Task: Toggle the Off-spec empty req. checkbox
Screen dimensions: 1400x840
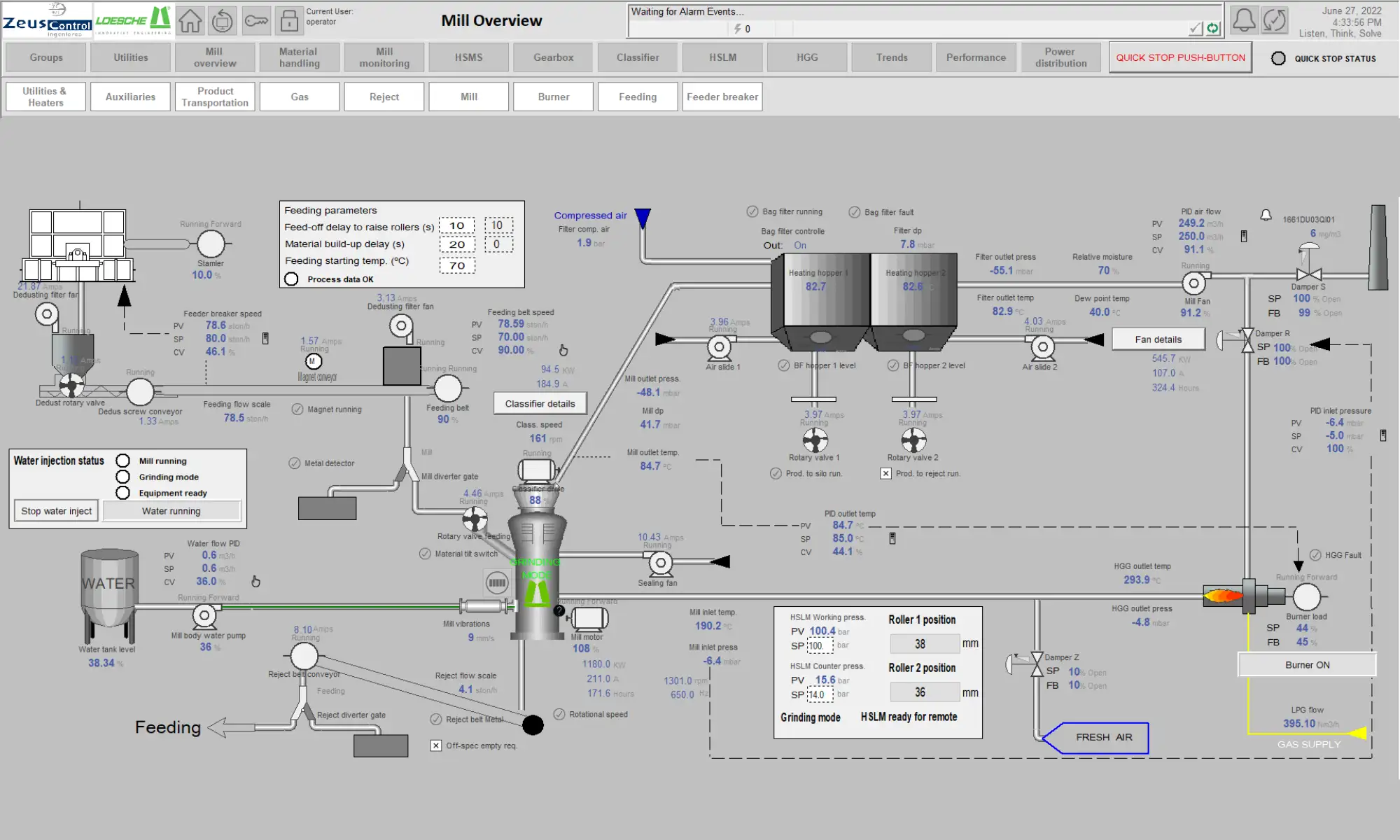Action: pyautogui.click(x=436, y=745)
